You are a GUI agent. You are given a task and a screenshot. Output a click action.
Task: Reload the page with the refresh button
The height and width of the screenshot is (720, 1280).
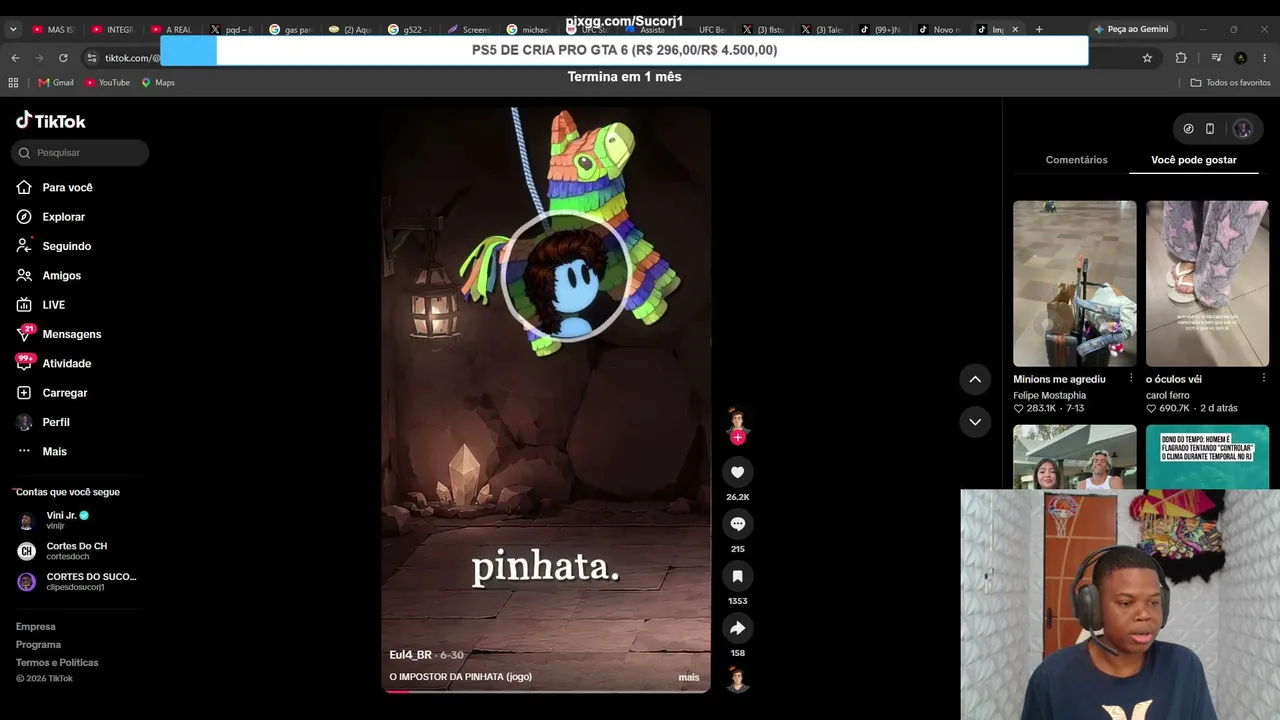tap(63, 58)
